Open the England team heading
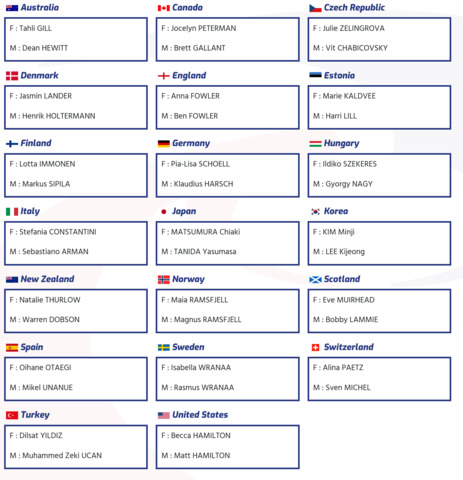Viewport: 463px width, 480px height. [189, 76]
